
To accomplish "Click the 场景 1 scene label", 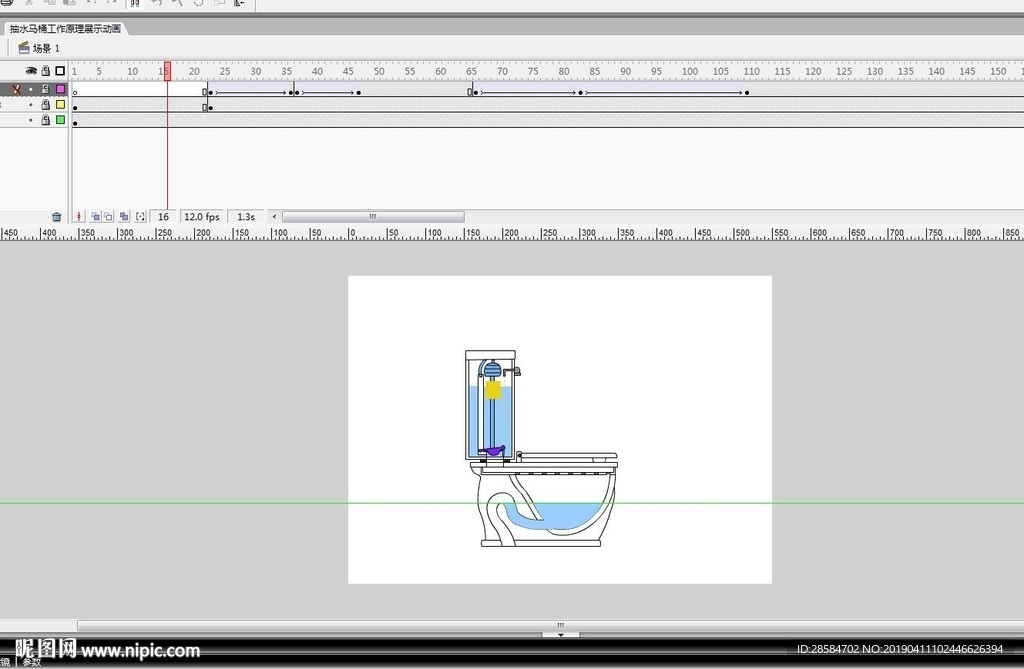I will click(x=46, y=48).
